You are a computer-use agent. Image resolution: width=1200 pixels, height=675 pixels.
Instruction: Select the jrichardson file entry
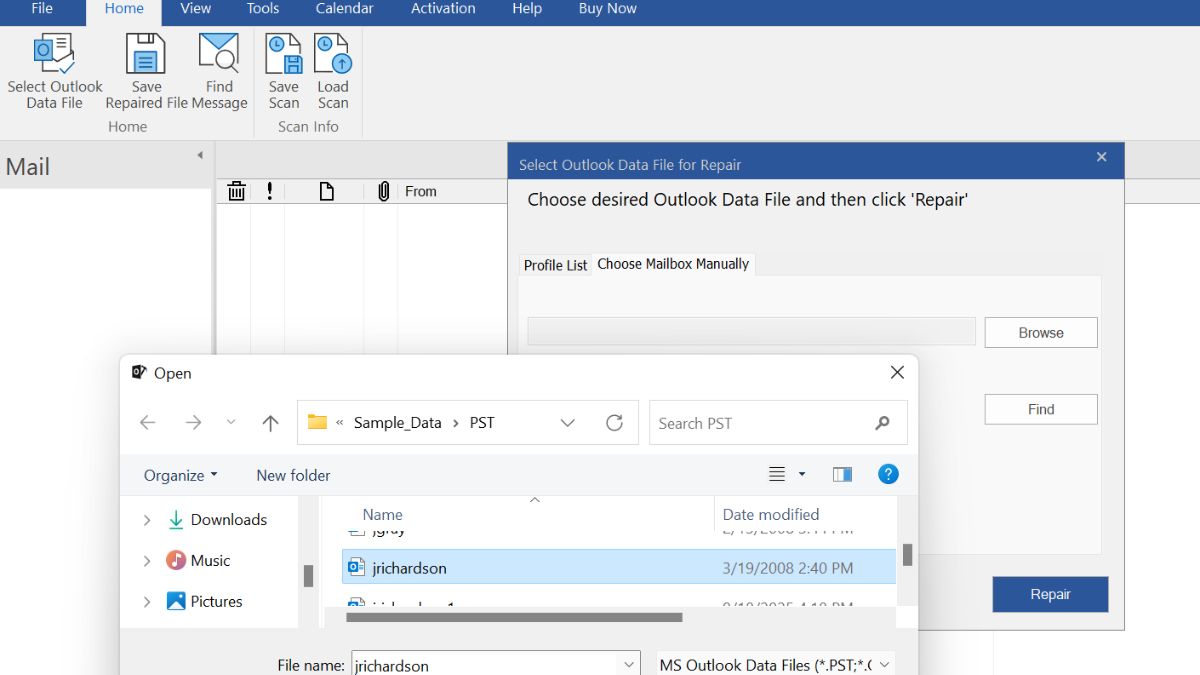[619, 568]
